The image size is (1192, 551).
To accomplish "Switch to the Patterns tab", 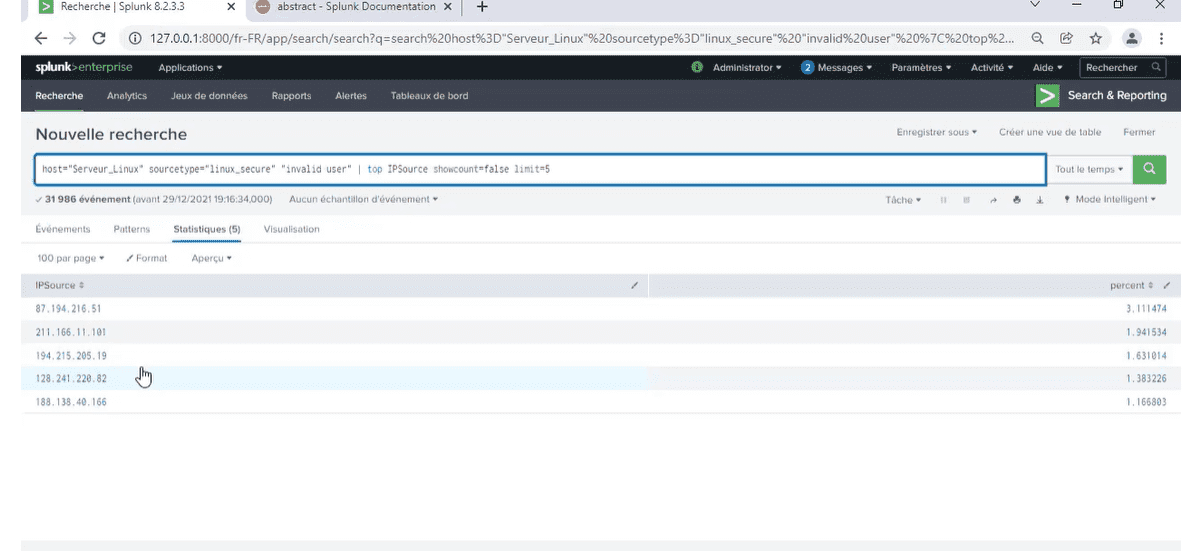I will [x=132, y=229].
